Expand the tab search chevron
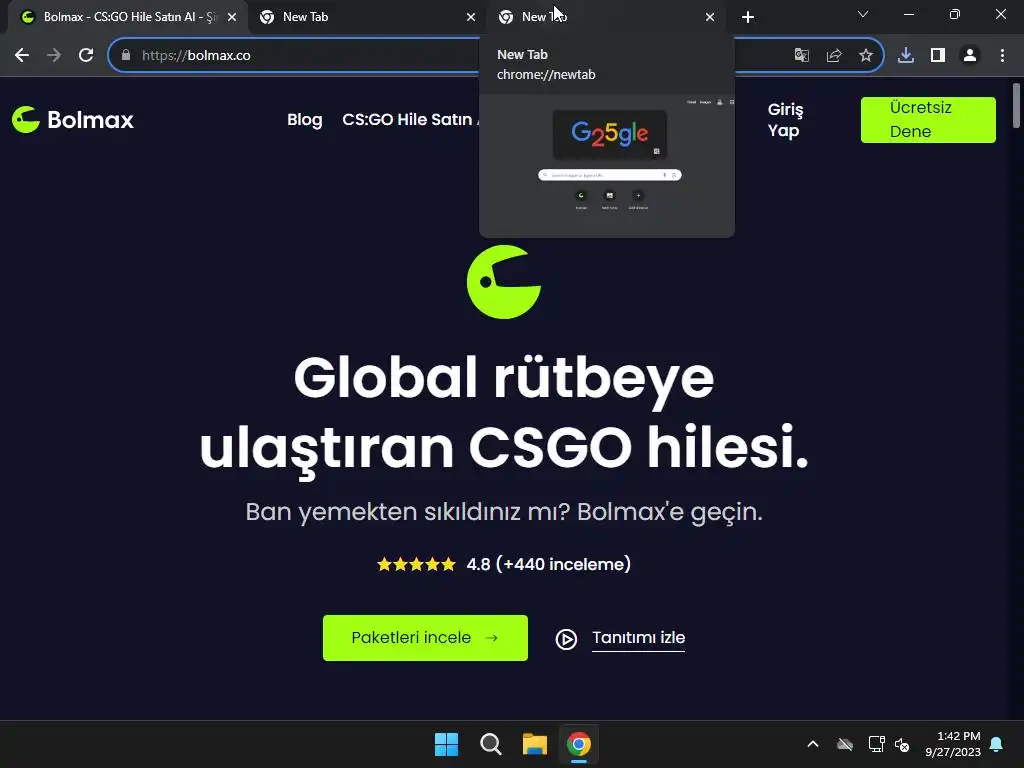1024x768 pixels. (x=863, y=14)
